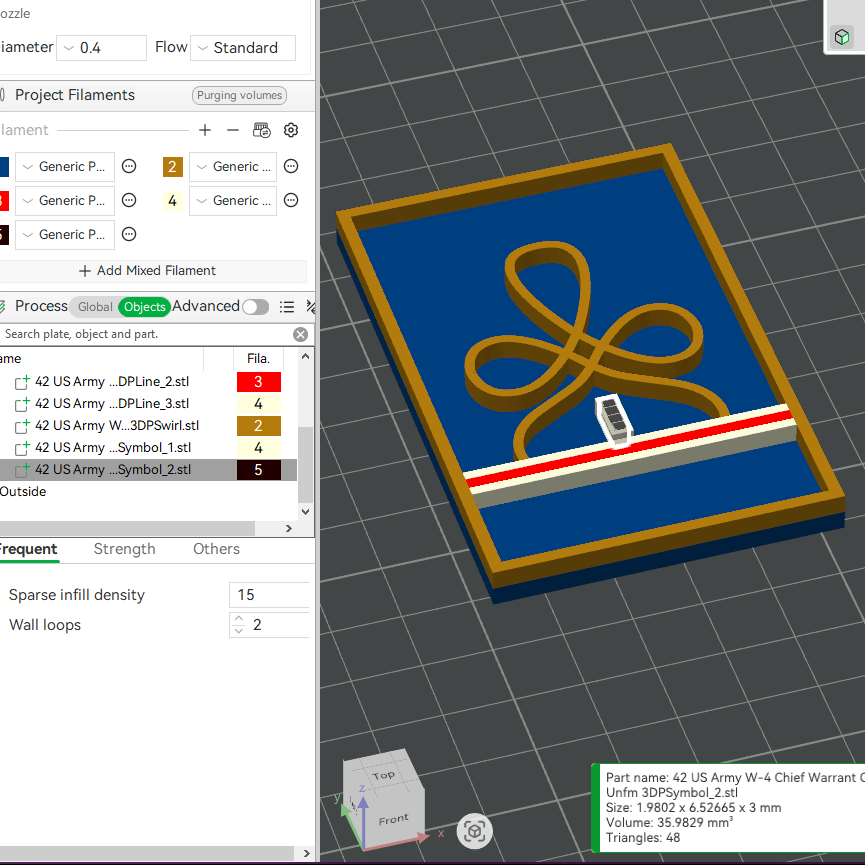Click part icon of Symbol_2.stl
865x865 pixels.
[22, 470]
